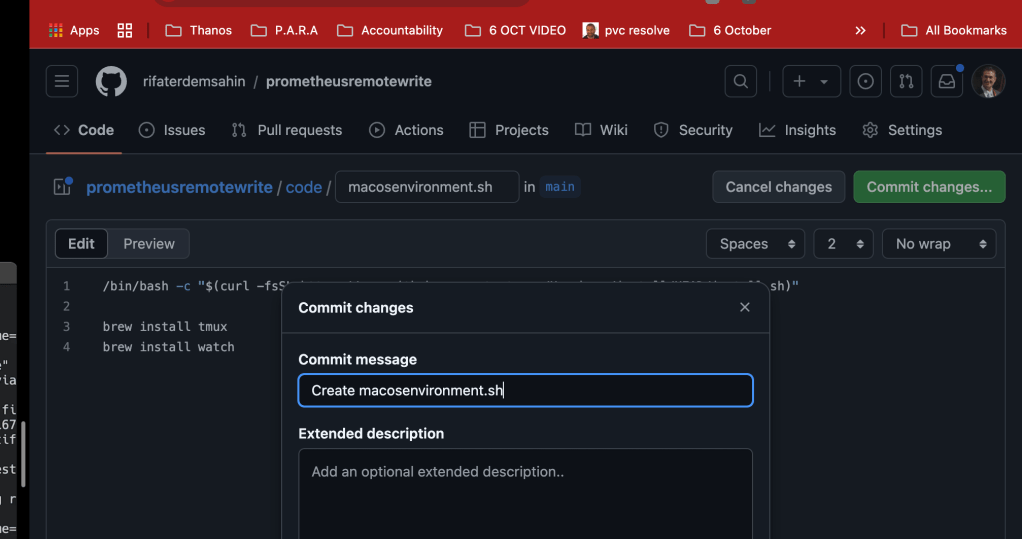Switch to the Projects tab
Image resolution: width=1022 pixels, height=539 pixels.
(x=509, y=130)
